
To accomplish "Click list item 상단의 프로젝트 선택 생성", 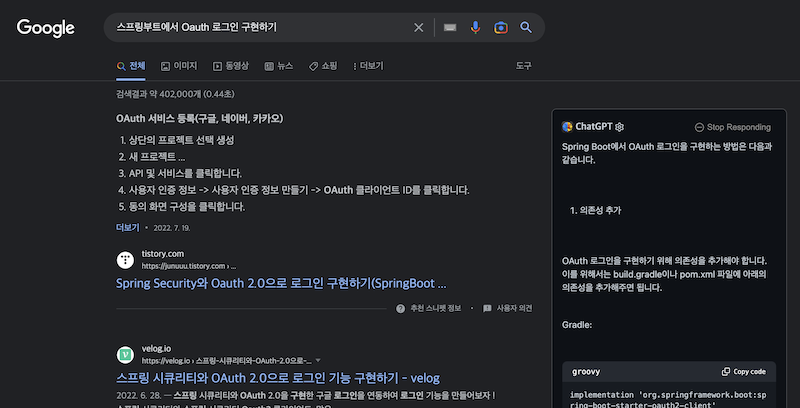I will click(181, 140).
